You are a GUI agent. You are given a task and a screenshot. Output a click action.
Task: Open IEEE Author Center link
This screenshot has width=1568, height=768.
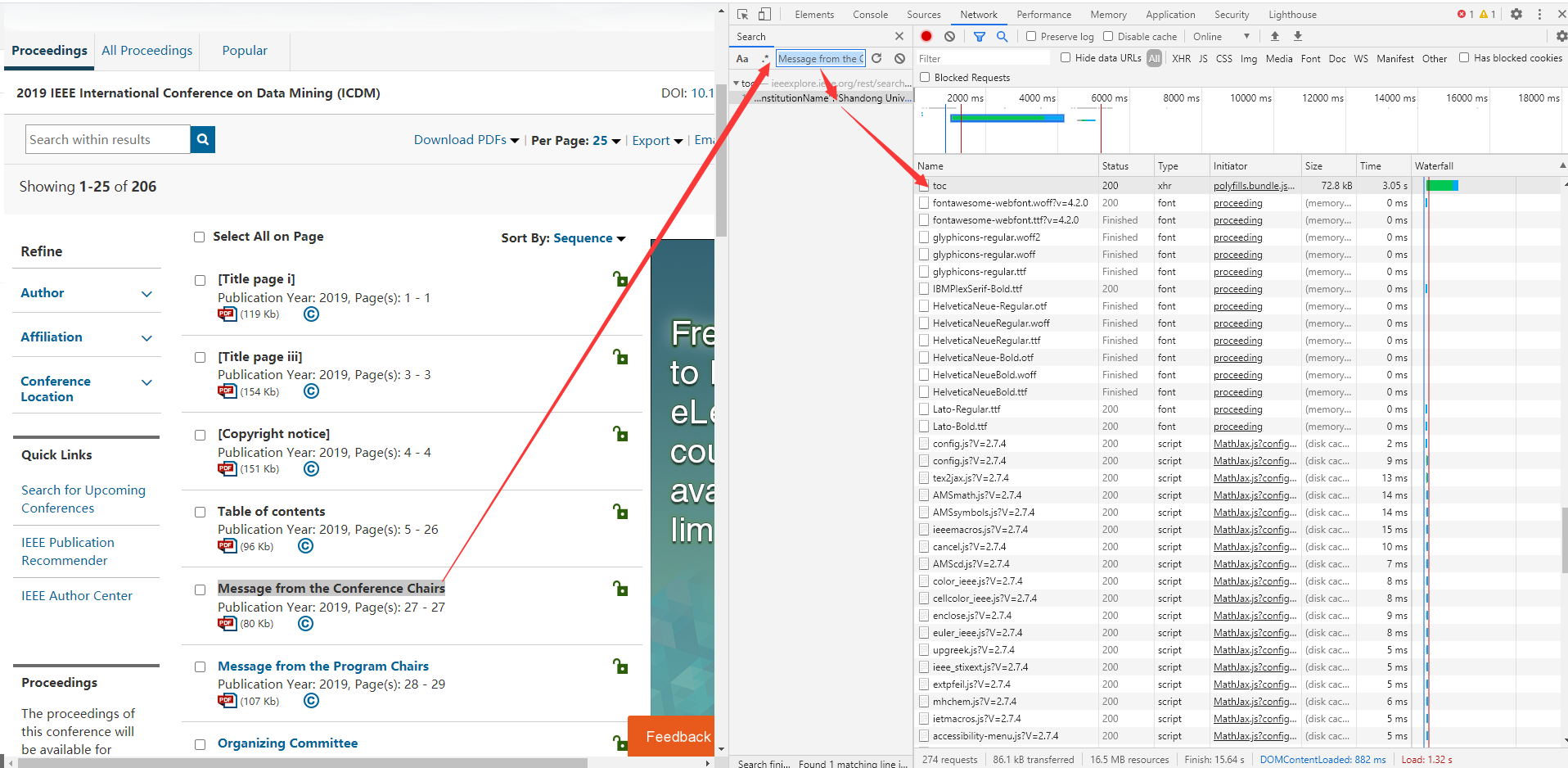(77, 595)
